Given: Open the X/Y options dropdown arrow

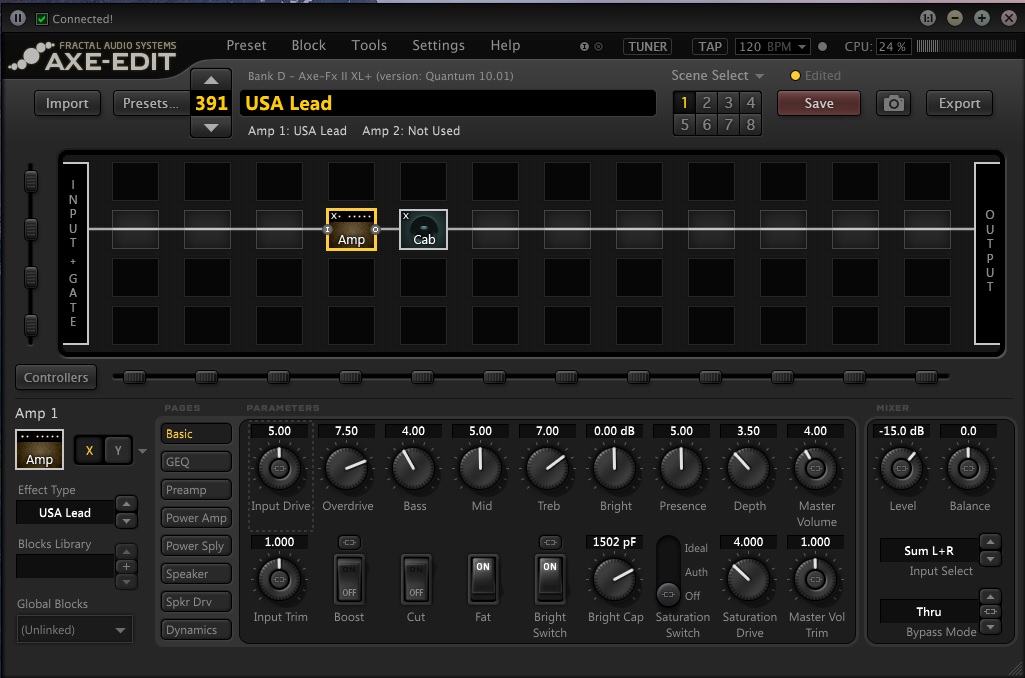Looking at the screenshot, I should coord(143,451).
